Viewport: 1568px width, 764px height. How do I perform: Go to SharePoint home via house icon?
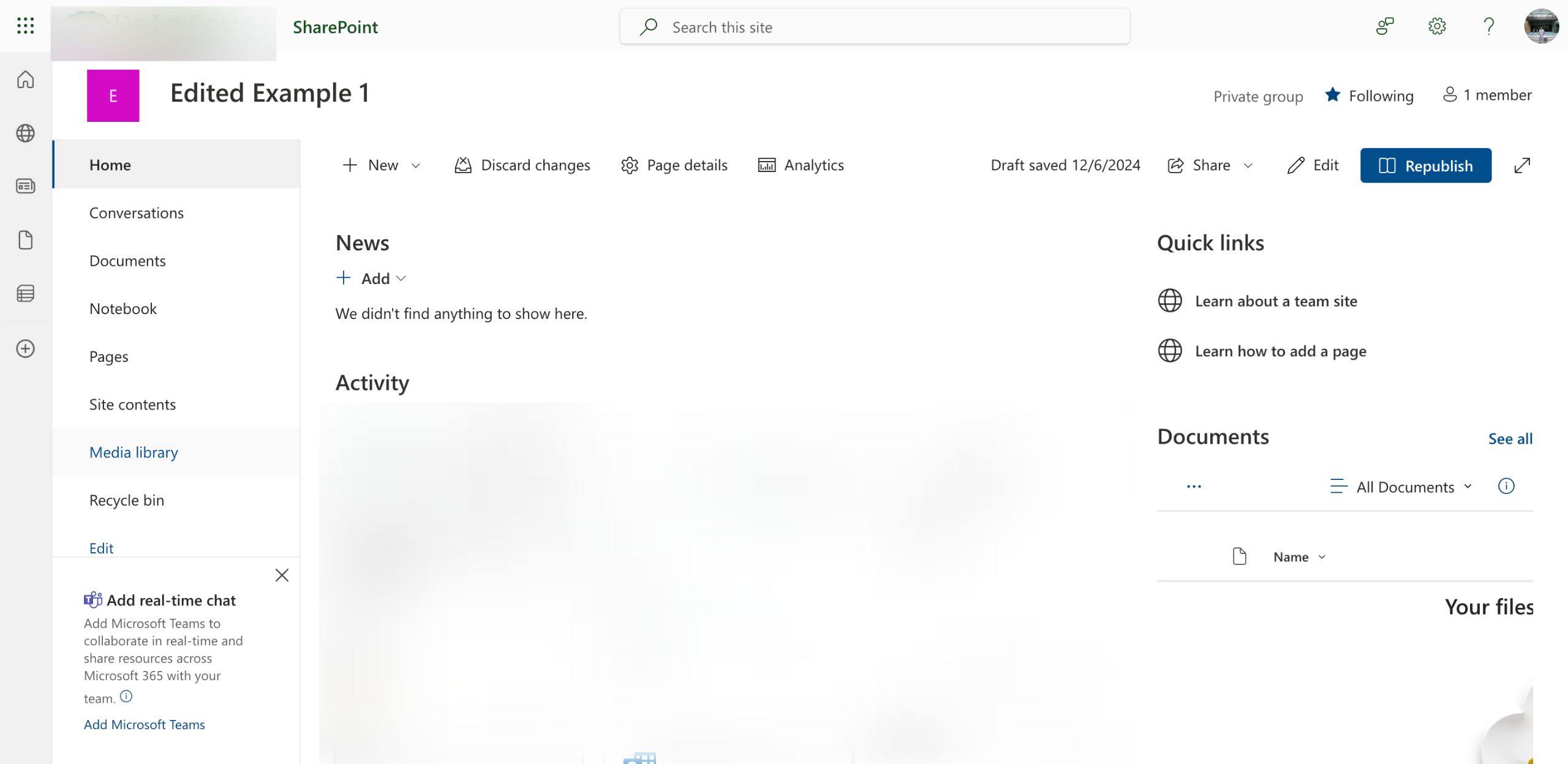[x=25, y=80]
